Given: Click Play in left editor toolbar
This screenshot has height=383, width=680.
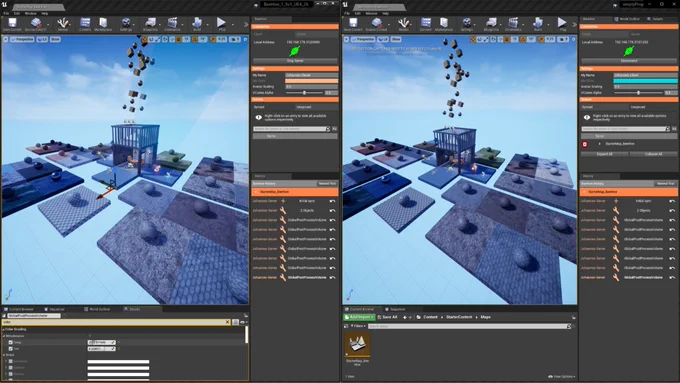Looking at the screenshot, I should click(222, 24).
